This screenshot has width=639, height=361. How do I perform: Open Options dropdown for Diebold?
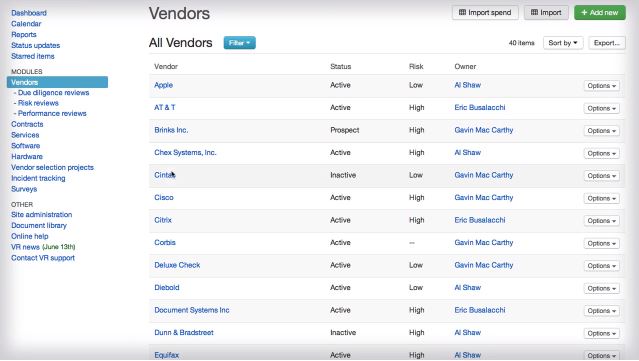click(602, 288)
